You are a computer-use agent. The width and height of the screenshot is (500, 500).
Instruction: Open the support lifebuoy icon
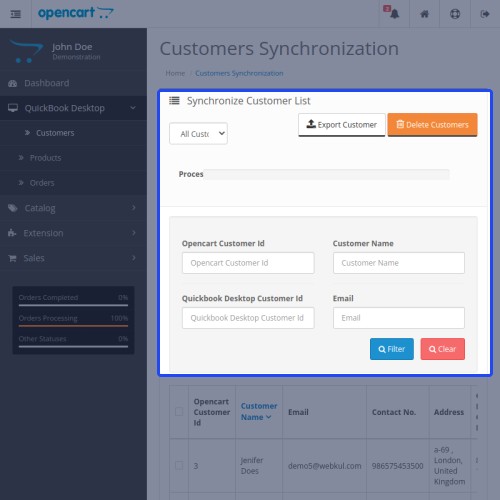pyautogui.click(x=455, y=14)
